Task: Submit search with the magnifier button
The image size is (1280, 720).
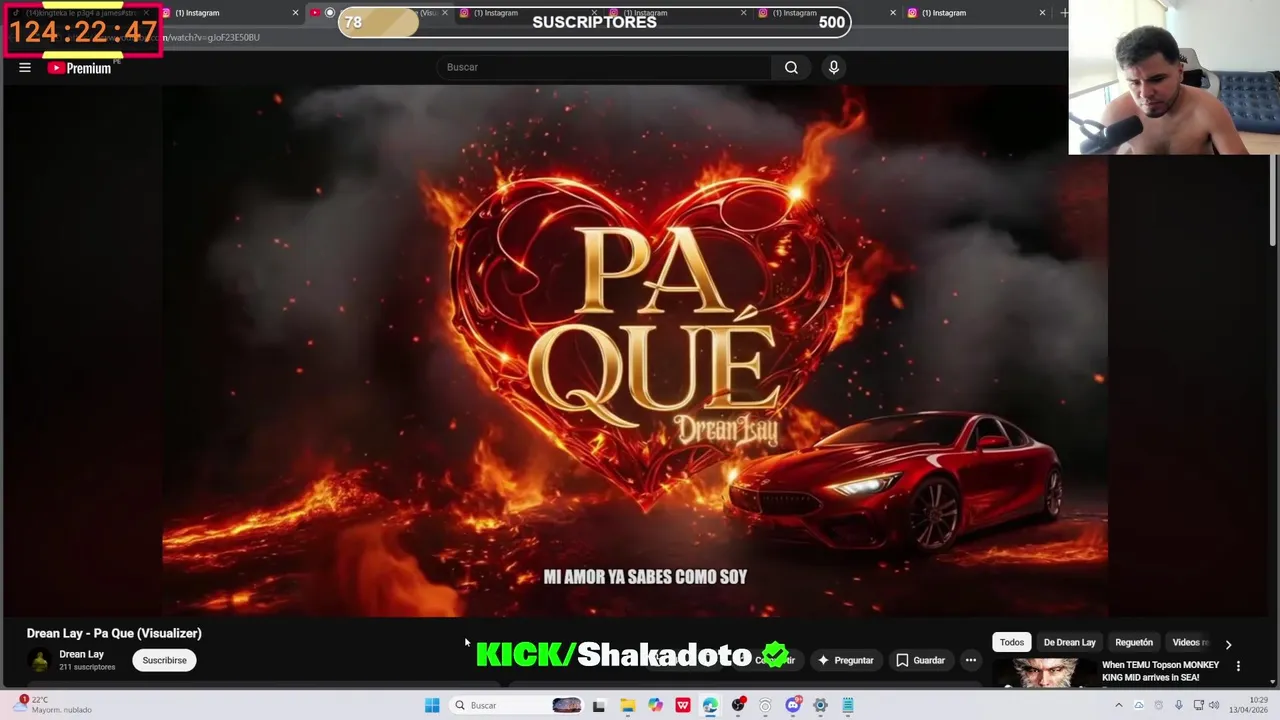Action: tap(791, 67)
